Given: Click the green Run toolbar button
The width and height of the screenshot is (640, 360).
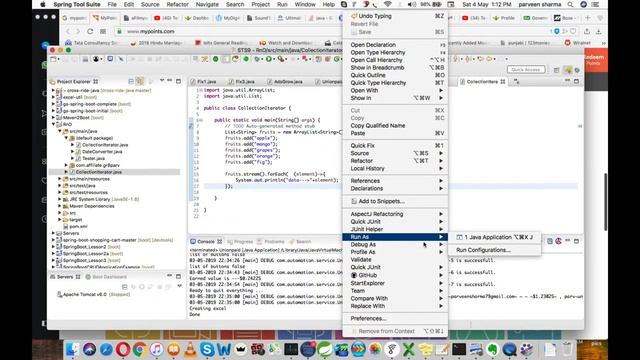Looking at the screenshot, I should point(269,59).
